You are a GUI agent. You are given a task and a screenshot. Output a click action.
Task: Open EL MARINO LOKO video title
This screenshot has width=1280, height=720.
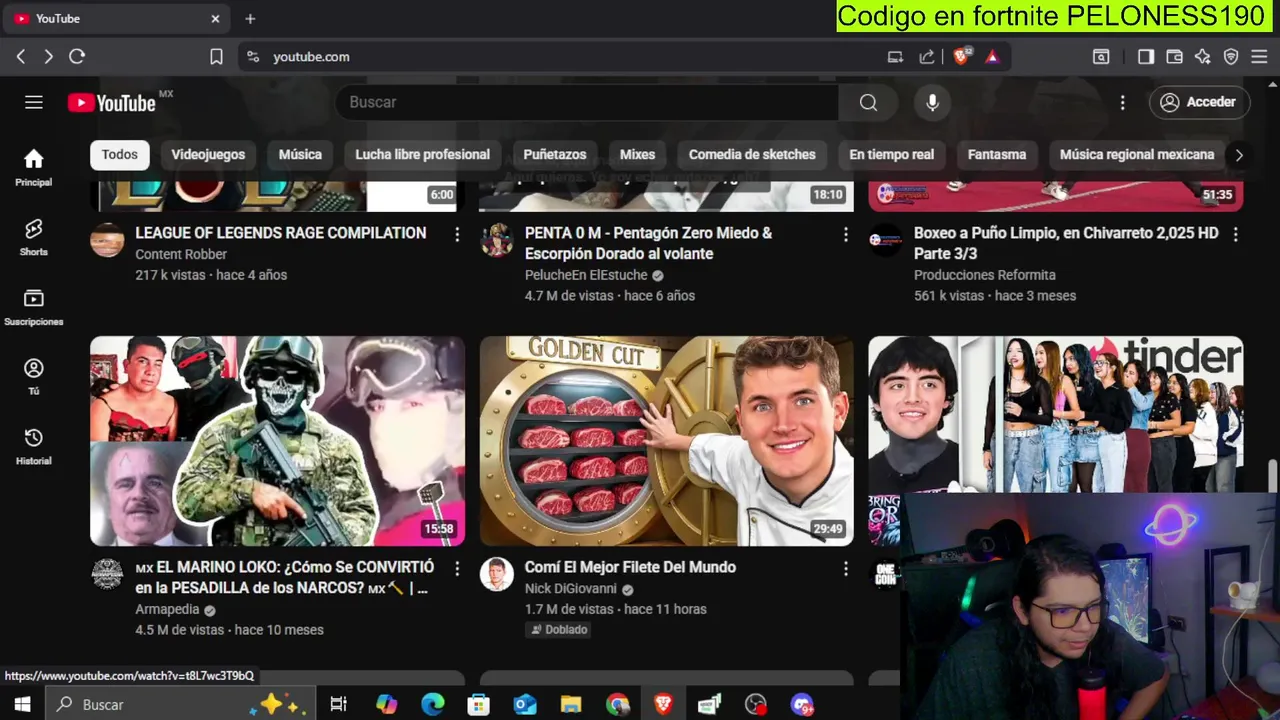click(285, 577)
